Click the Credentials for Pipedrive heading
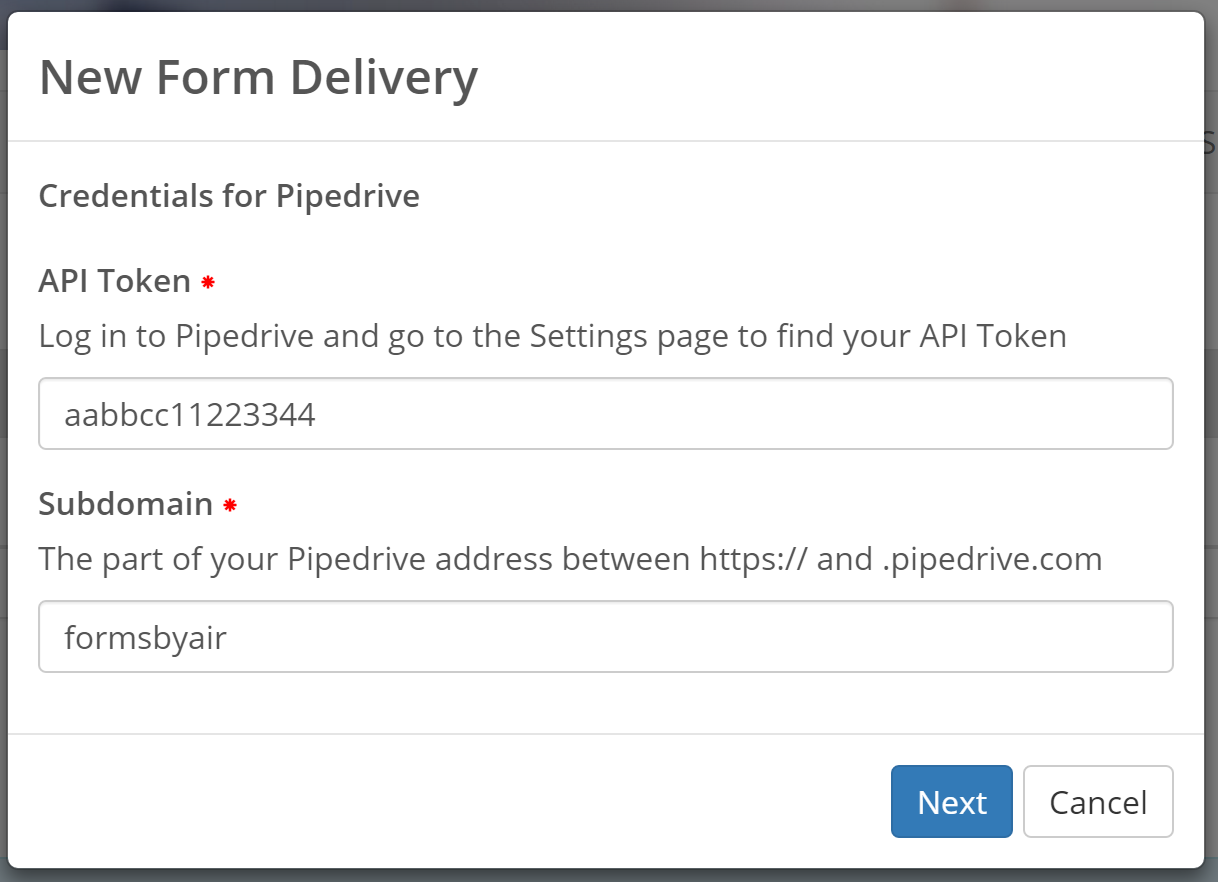Image resolution: width=1218 pixels, height=882 pixels. (228, 196)
